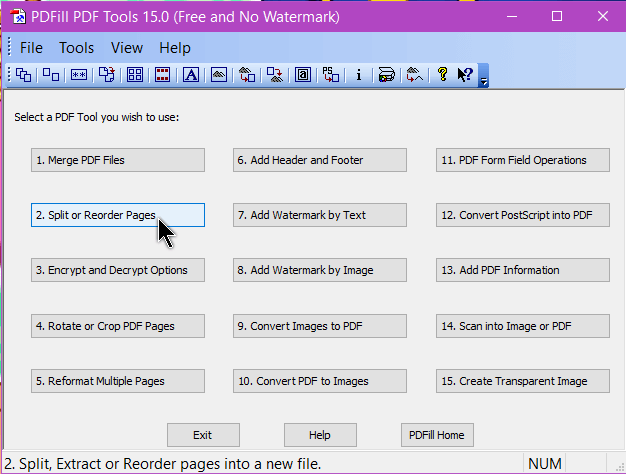The height and width of the screenshot is (474, 626).
Task: Choose '7. Add Watermark by Text'
Action: click(320, 215)
